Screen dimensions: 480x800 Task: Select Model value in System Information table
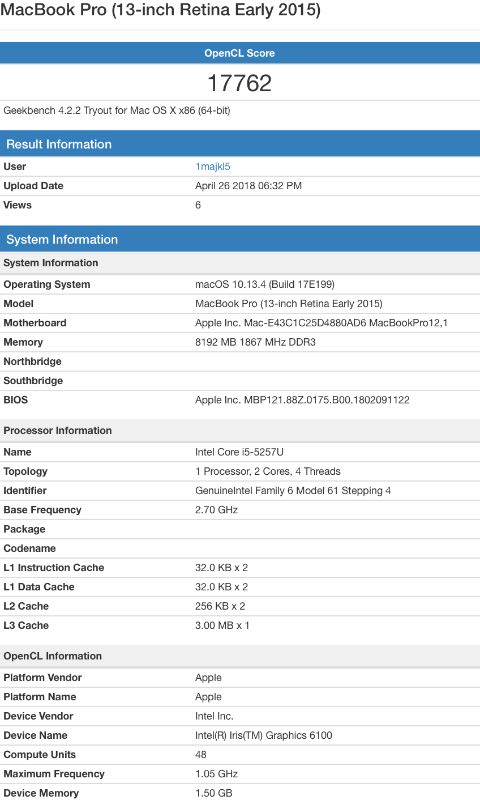pyautogui.click(x=289, y=304)
